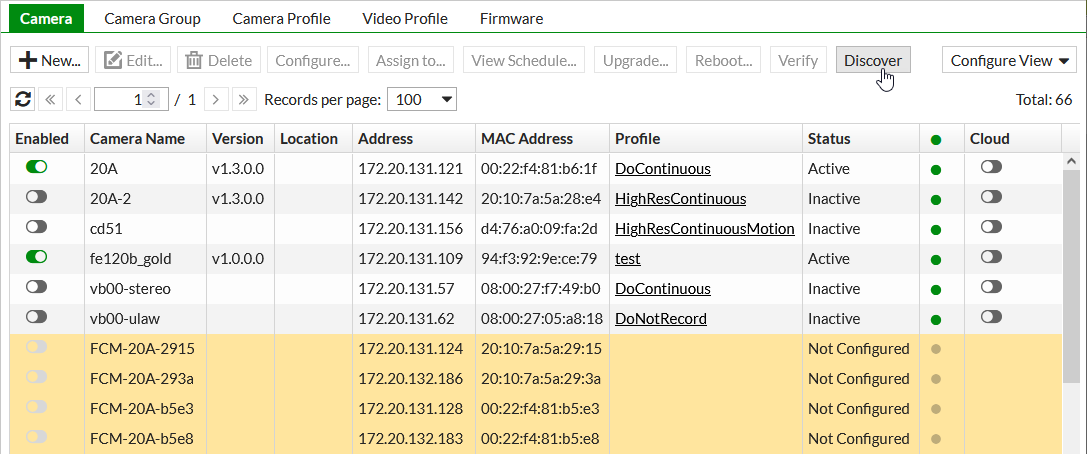Open the Firmware tab

(x=511, y=18)
